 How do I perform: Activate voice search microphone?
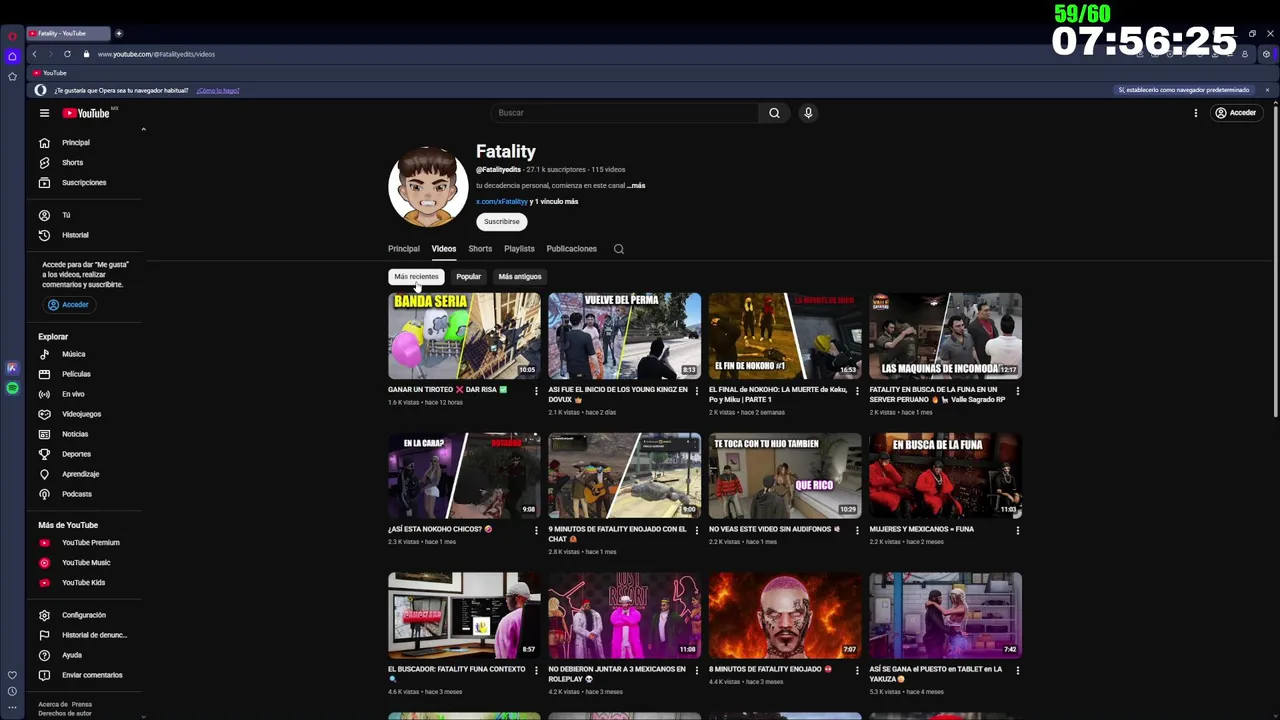click(x=808, y=113)
